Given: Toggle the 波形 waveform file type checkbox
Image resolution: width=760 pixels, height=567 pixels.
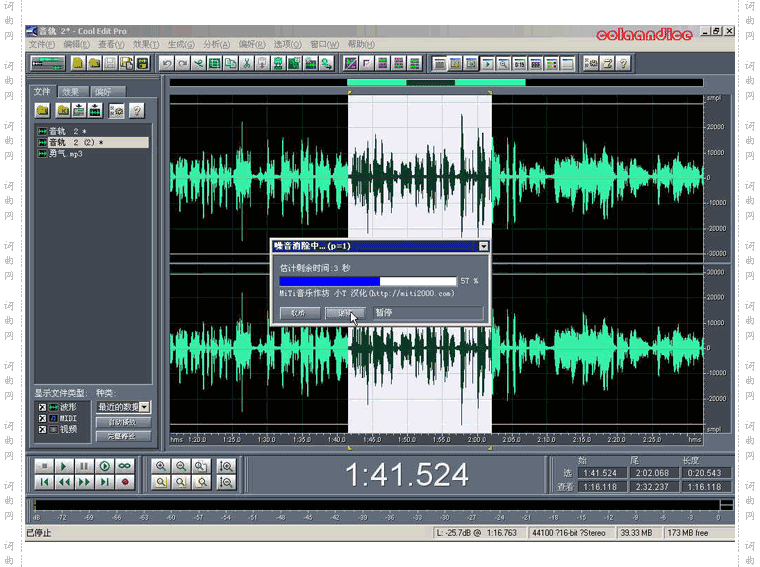Looking at the screenshot, I should [42, 408].
